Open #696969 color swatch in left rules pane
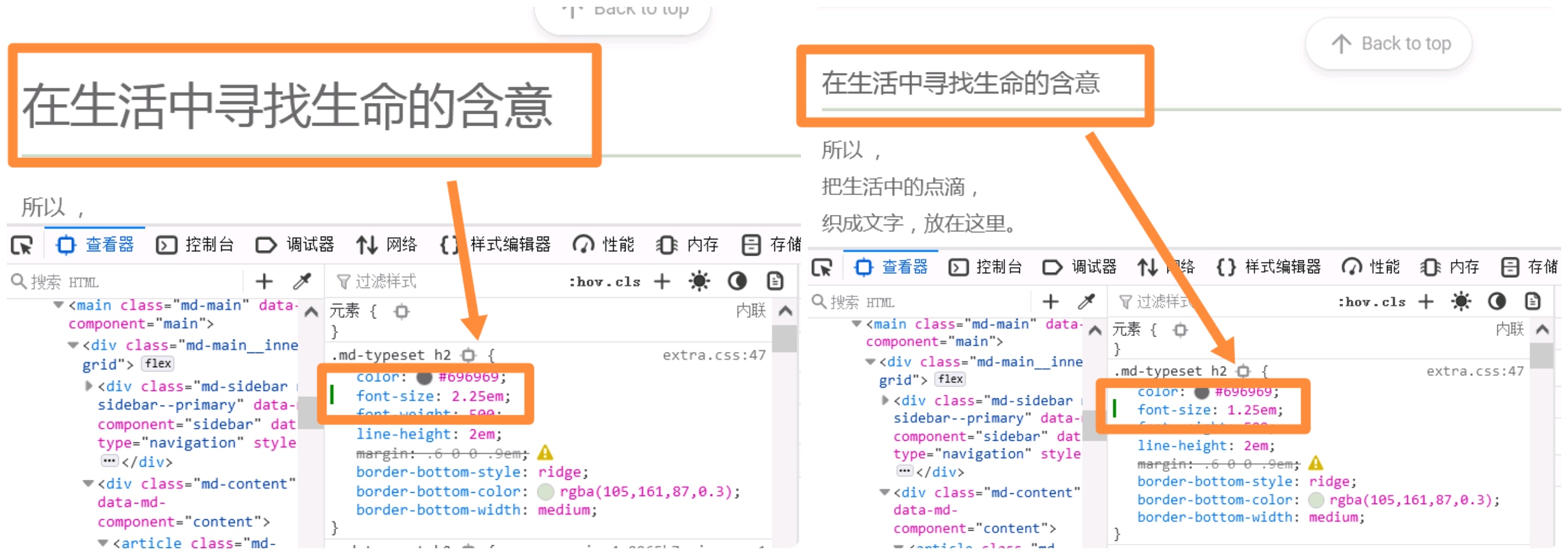This screenshot has height=555, width=1568. (424, 378)
